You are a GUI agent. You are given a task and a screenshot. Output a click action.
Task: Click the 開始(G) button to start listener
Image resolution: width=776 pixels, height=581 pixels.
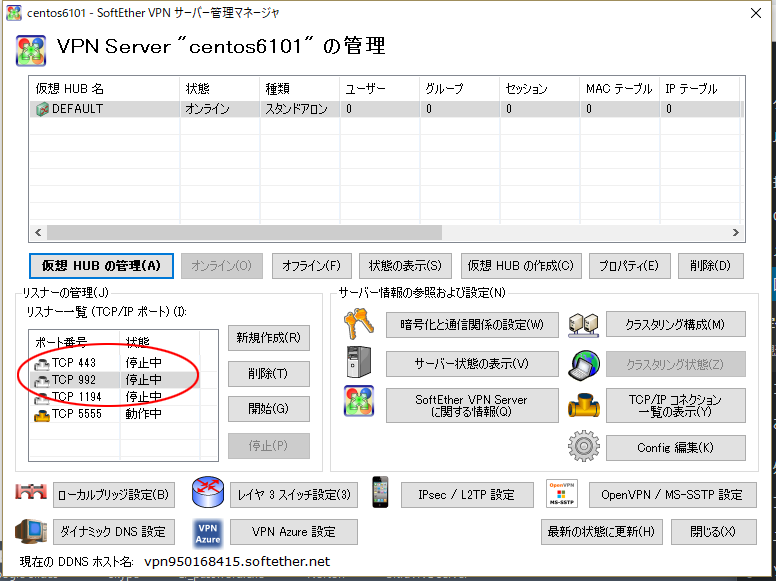[268, 409]
